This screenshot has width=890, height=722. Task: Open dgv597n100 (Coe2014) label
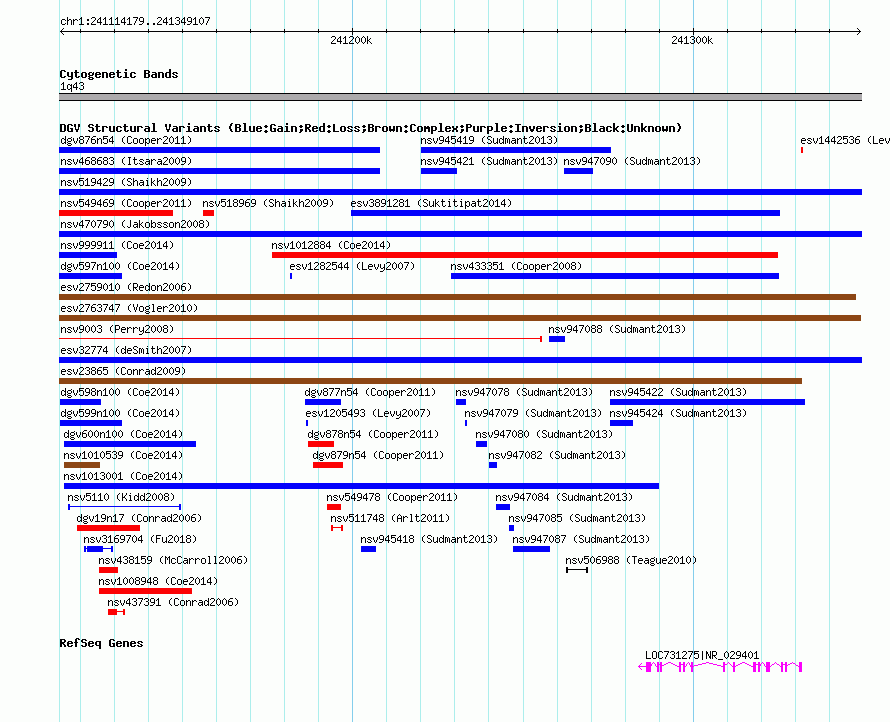[x=120, y=266]
